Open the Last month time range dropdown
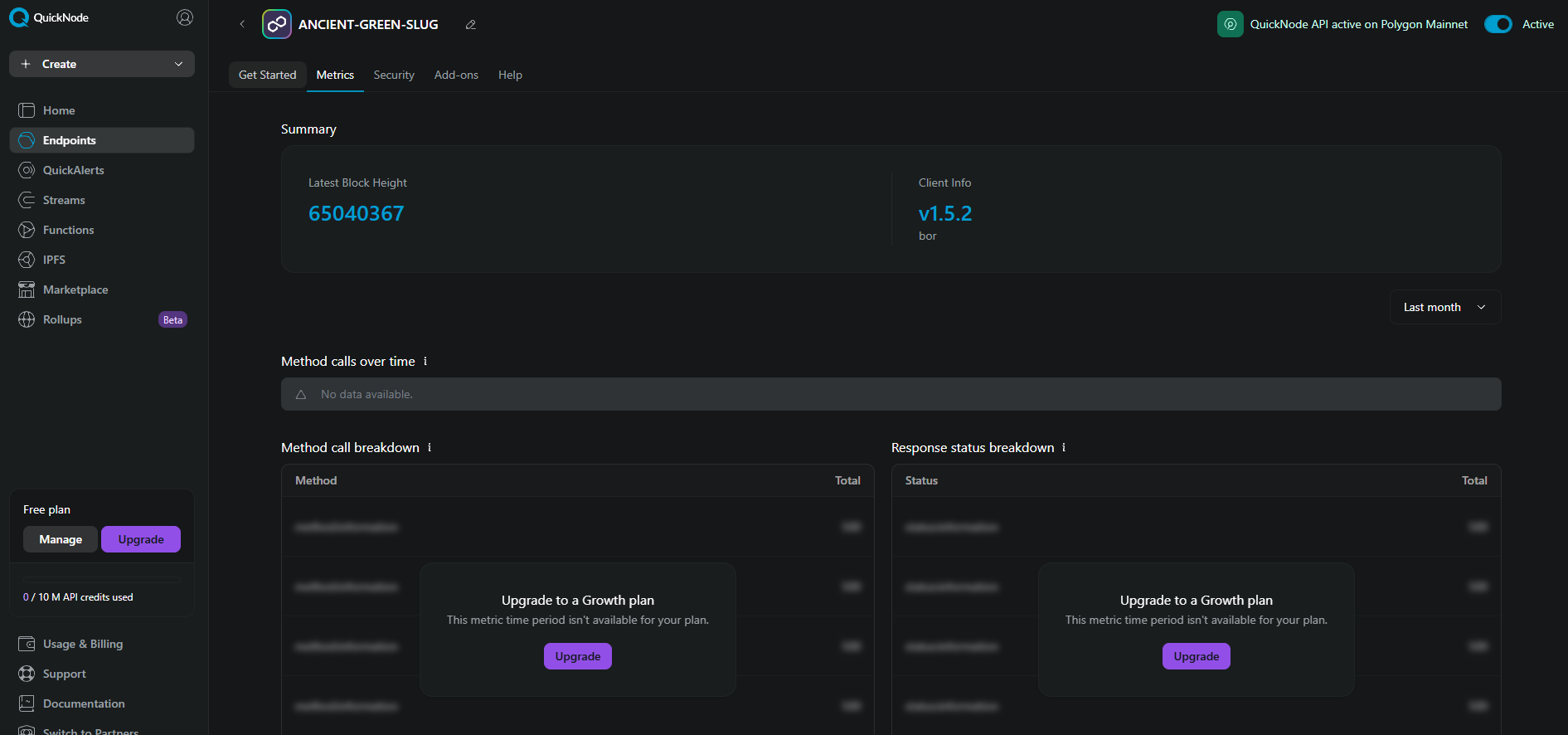The width and height of the screenshot is (1568, 735). [1444, 307]
